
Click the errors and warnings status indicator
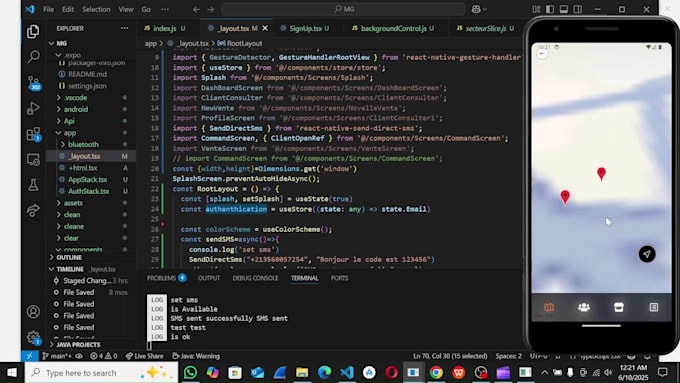(103, 356)
